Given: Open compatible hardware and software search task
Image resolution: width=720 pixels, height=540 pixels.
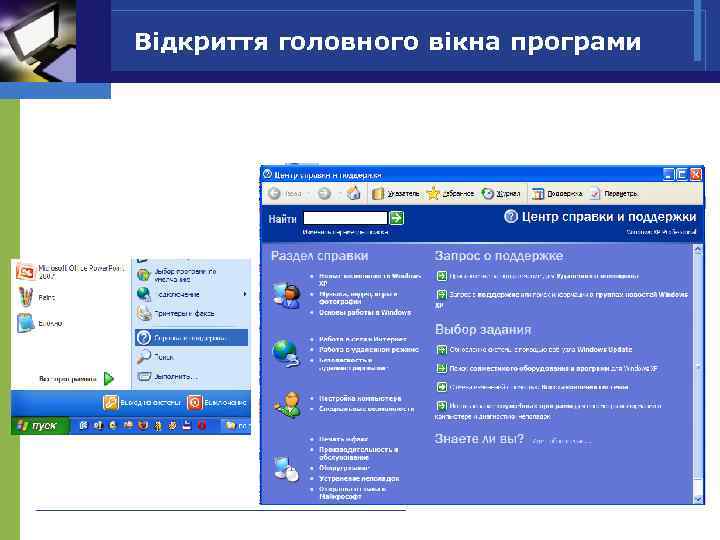Looking at the screenshot, I should tap(554, 368).
